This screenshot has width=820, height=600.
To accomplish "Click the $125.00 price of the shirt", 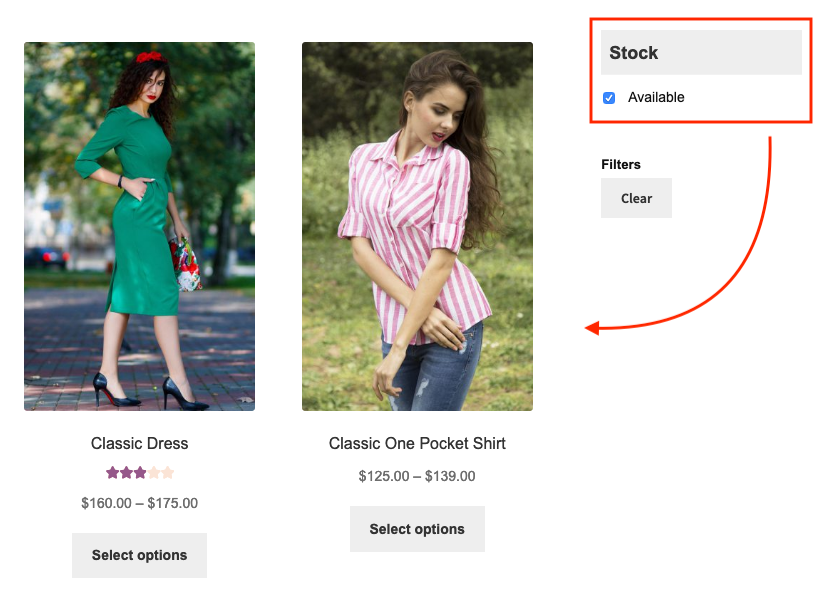I will [x=384, y=476].
